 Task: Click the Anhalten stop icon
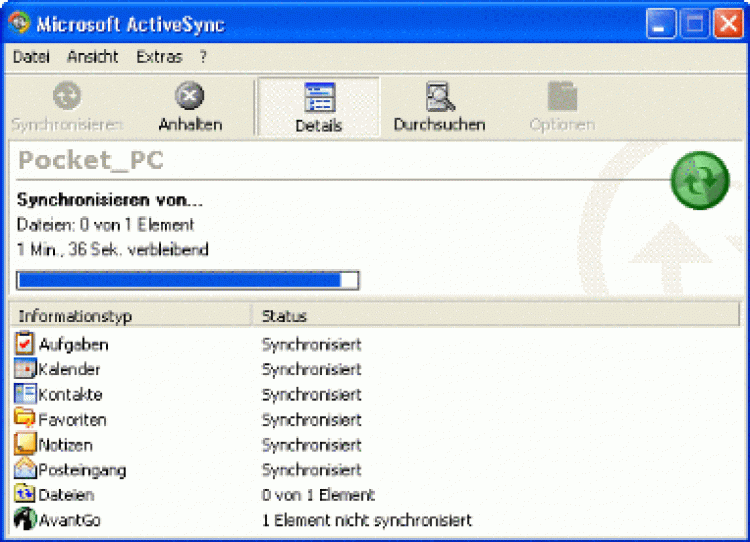point(190,97)
